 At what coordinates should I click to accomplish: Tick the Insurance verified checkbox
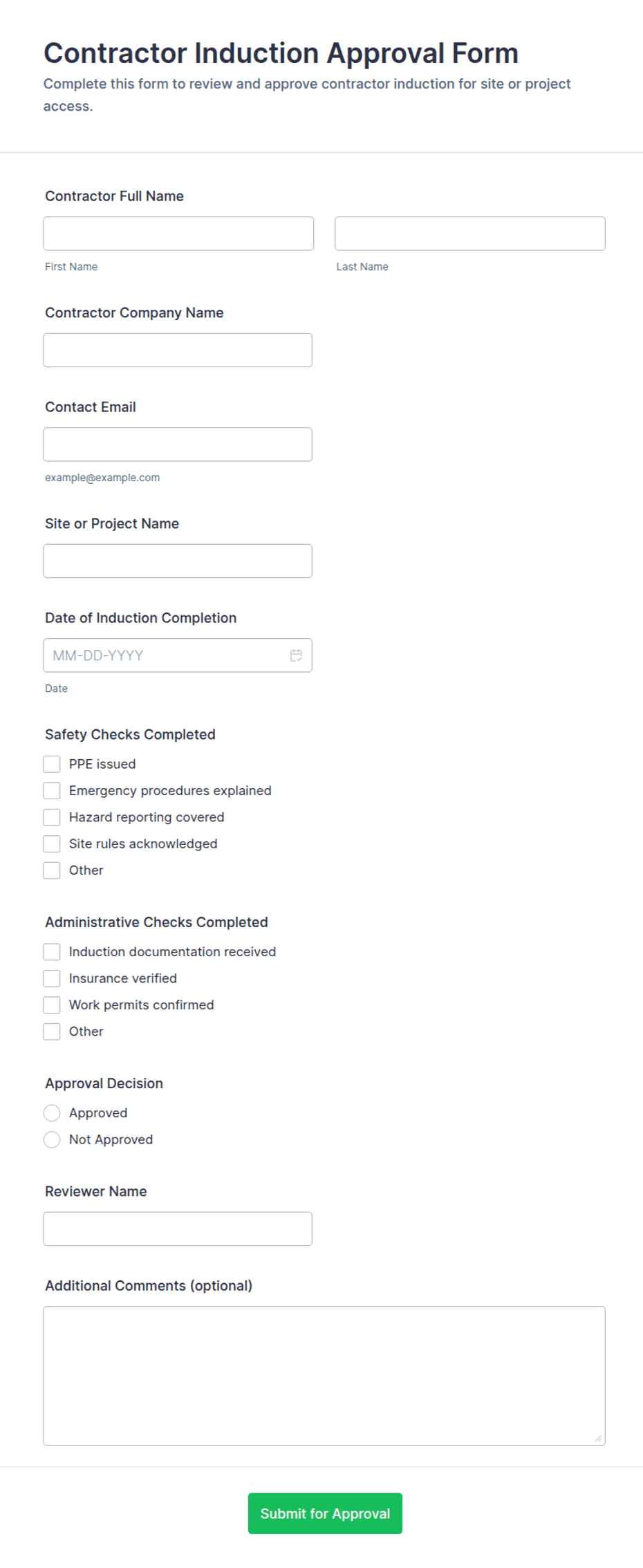52,978
